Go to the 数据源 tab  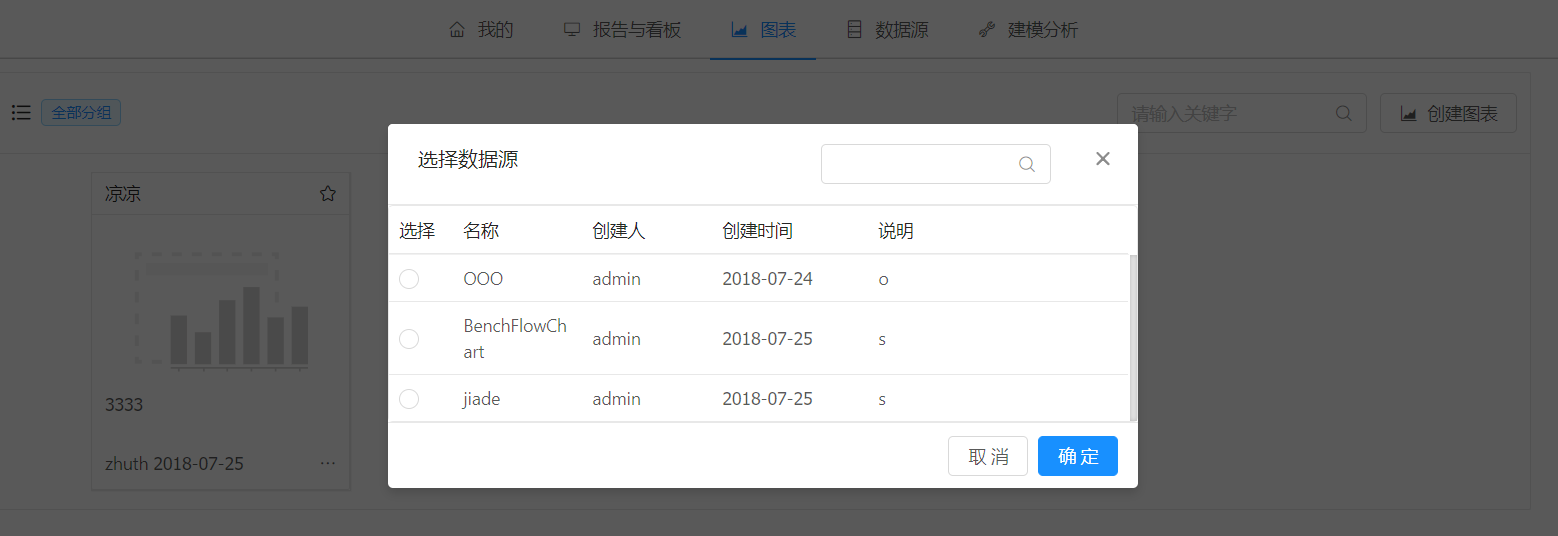pyautogui.click(x=887, y=30)
